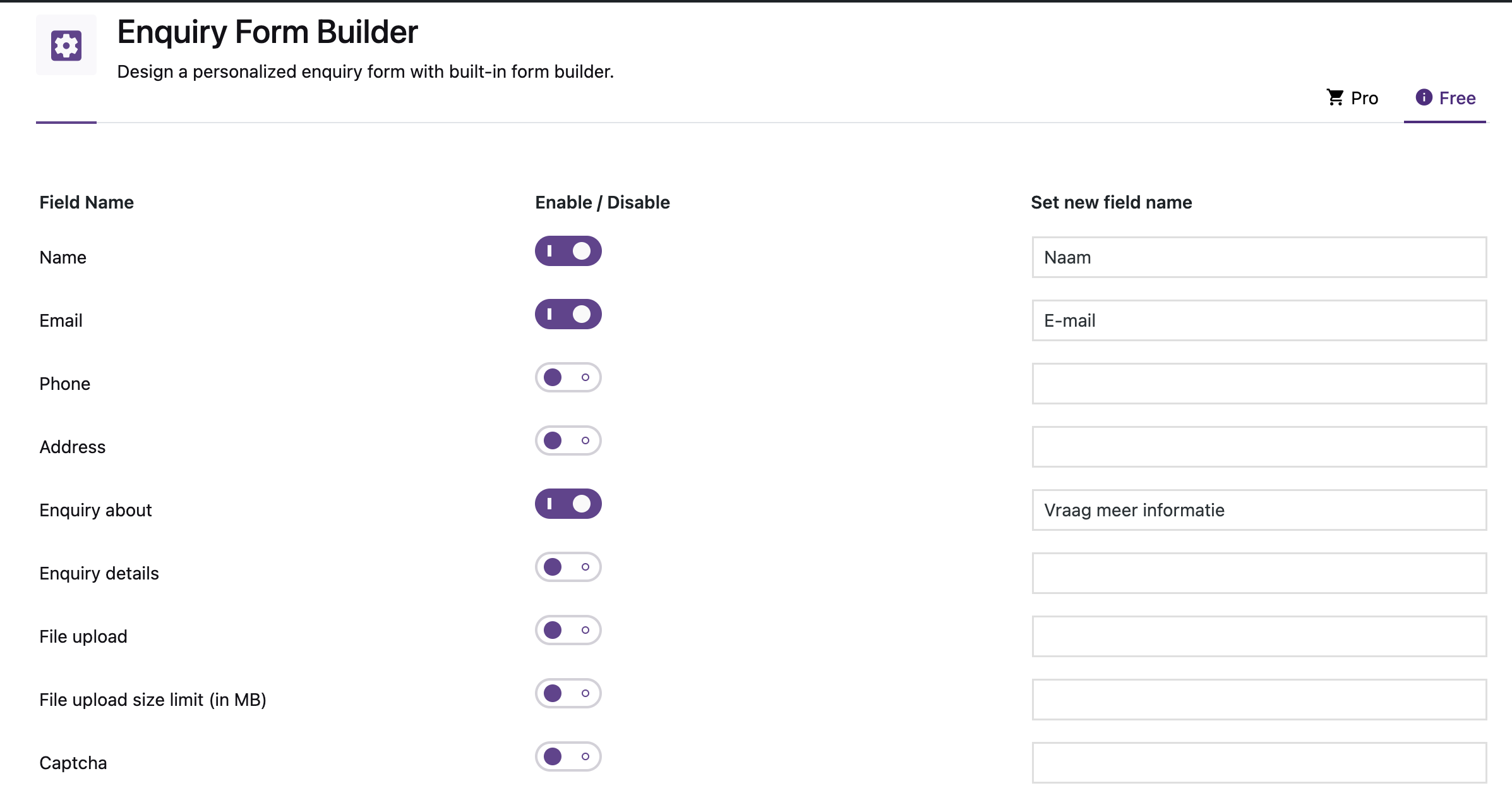This screenshot has height=795, width=1512.
Task: Edit the Vraag meer informatie input
Action: point(1259,510)
